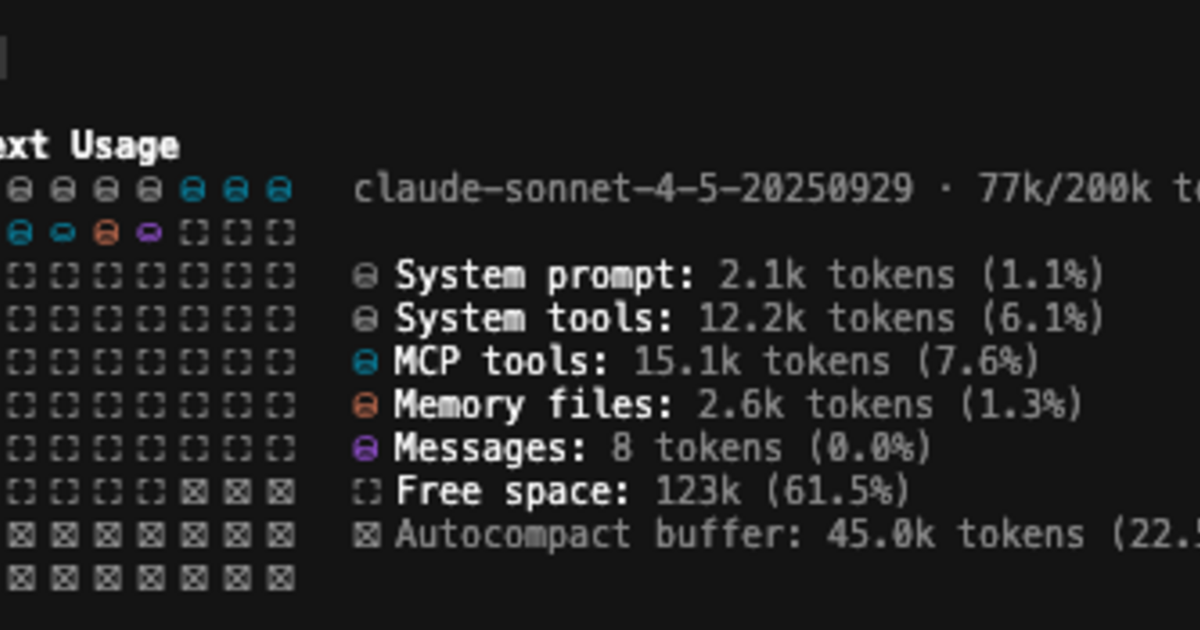Click the purple cell in the usage grid

pos(149,233)
